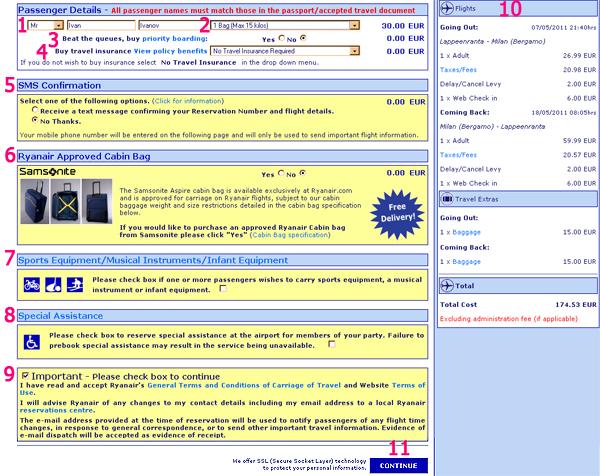Open Coming Back Baggage link

coord(466,261)
